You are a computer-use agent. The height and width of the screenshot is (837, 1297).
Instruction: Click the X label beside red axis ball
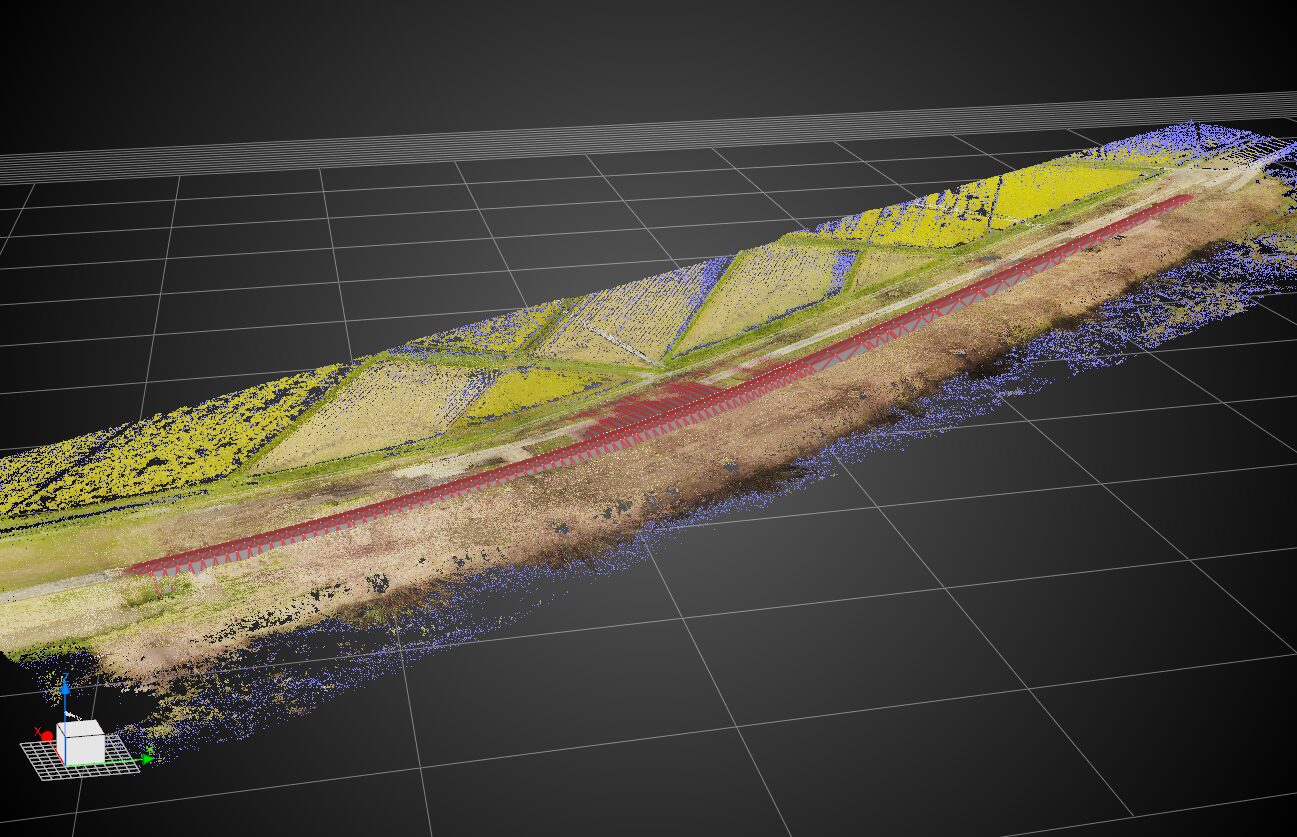click(38, 731)
